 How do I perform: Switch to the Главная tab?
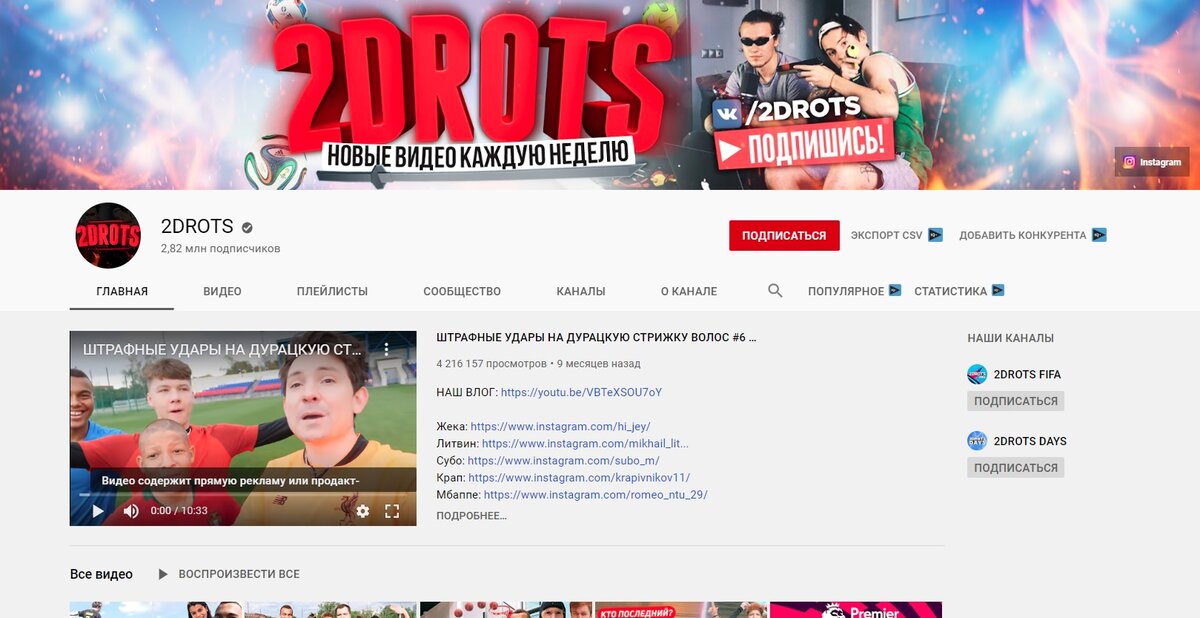click(x=122, y=291)
